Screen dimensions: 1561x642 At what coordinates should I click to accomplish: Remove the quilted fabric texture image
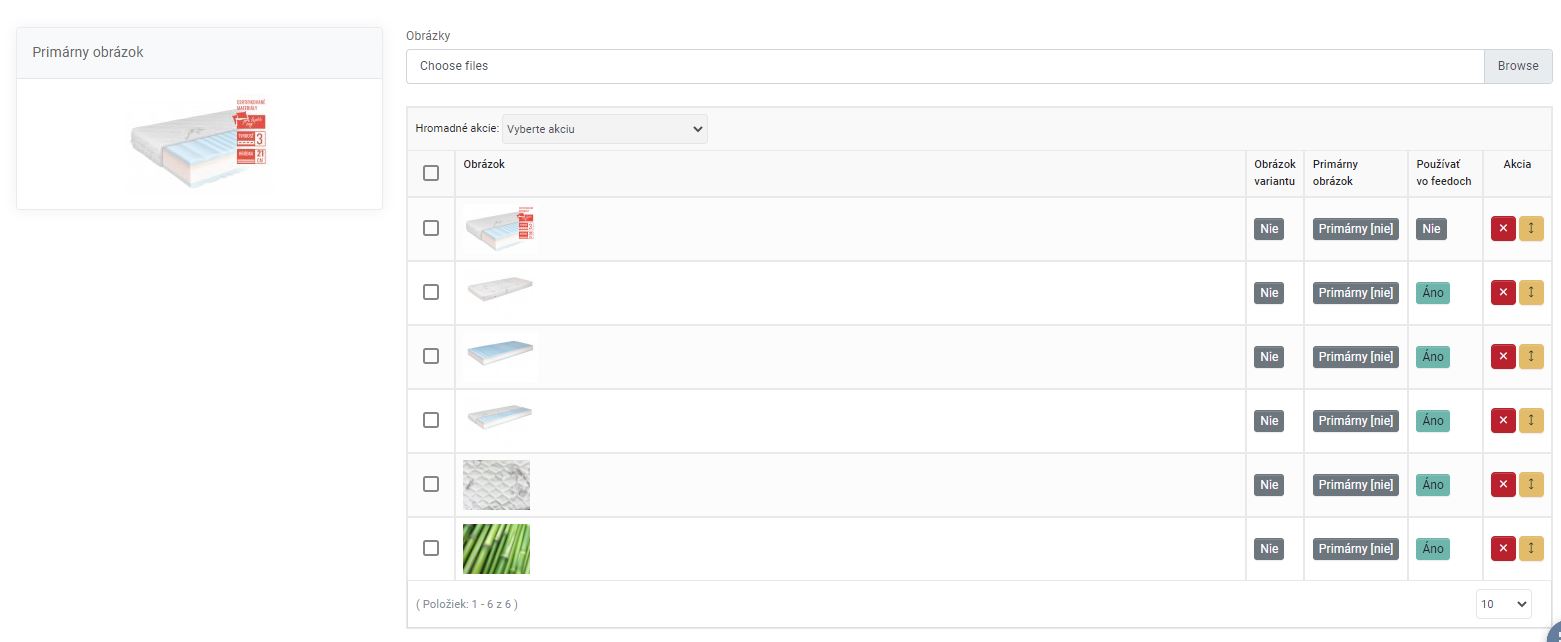1503,485
